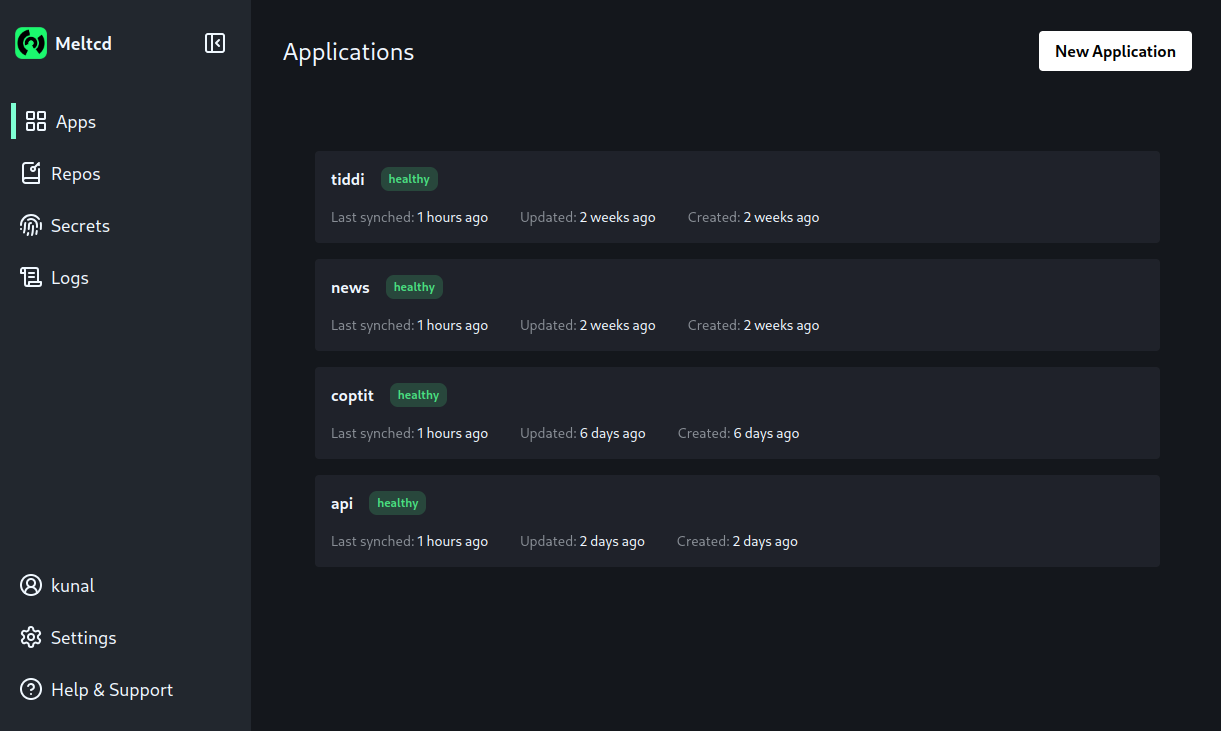Image resolution: width=1221 pixels, height=731 pixels.
Task: Open the api application card
Action: pos(737,521)
